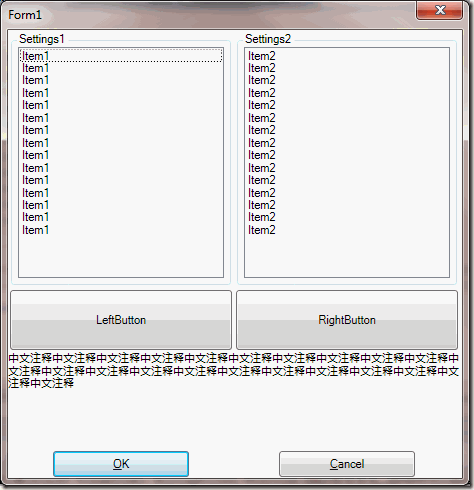Select the third Item2 in Settings2 list
474x490 pixels.
point(347,80)
